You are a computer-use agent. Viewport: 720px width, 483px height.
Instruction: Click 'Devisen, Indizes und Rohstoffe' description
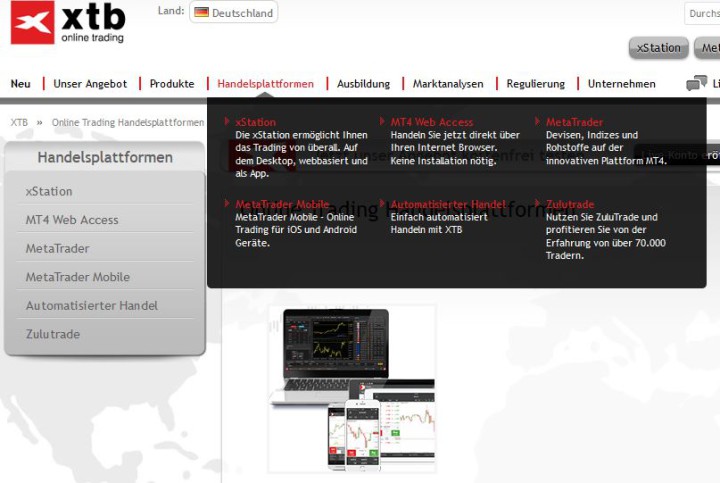coord(606,148)
